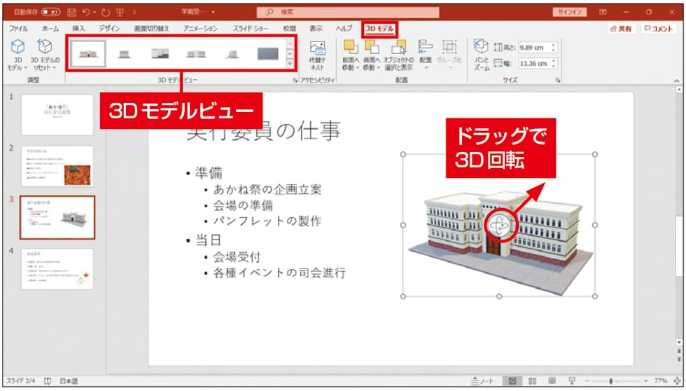Image resolution: width=686 pixels, height=391 pixels.
Task: Click the search box in title bar
Action: point(348,12)
